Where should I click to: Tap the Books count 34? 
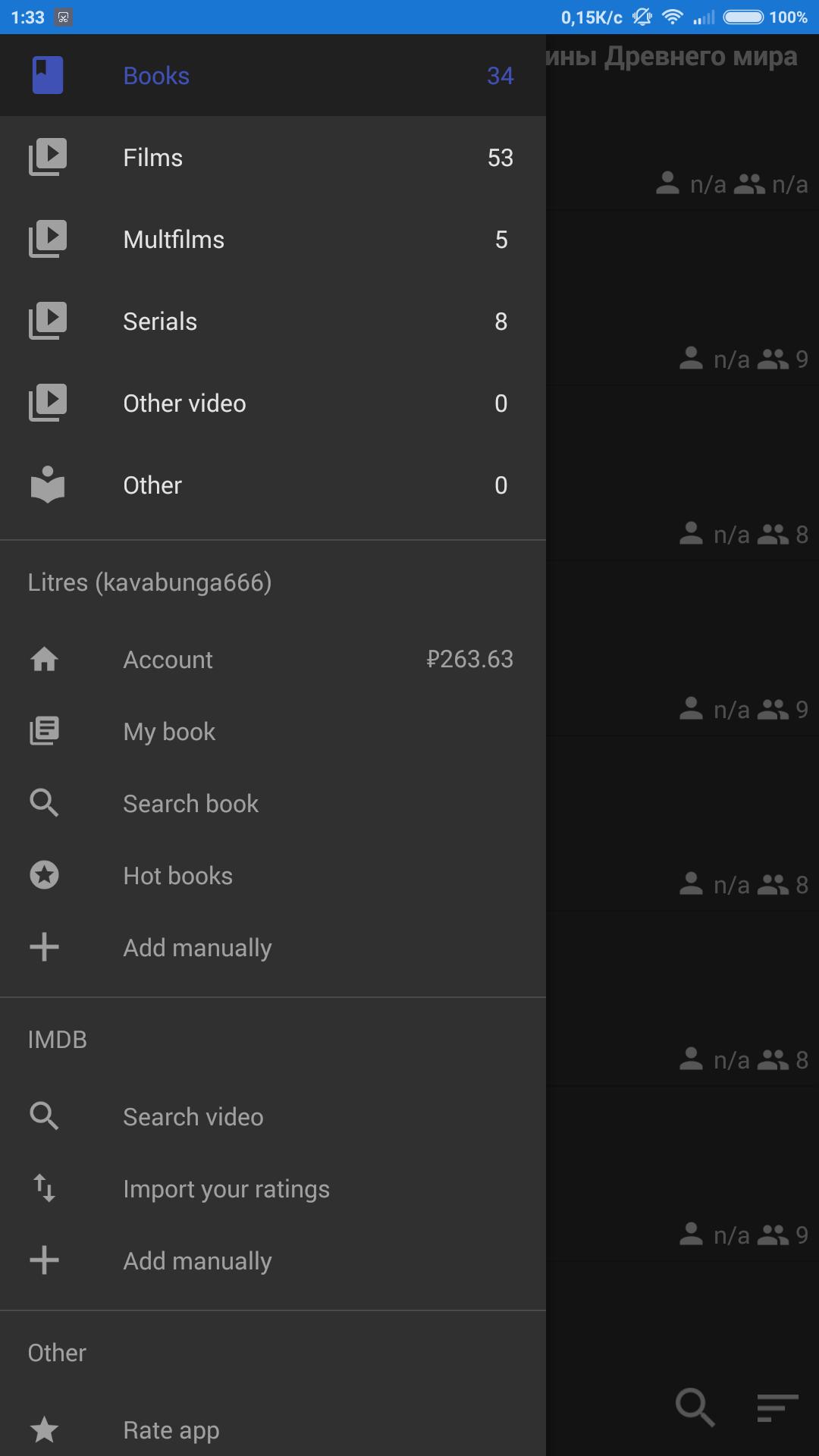[500, 76]
